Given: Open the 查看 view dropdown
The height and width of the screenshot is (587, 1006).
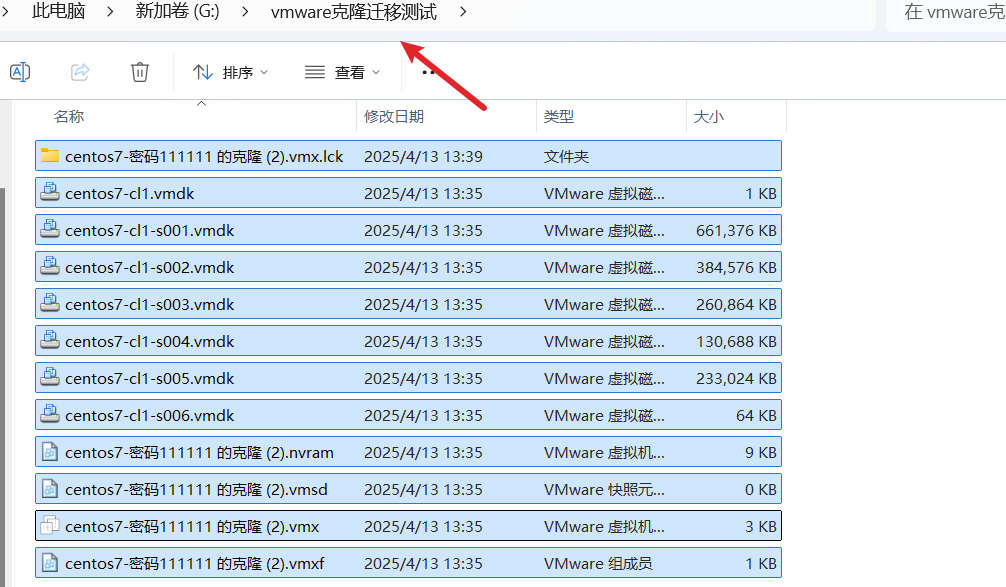Looking at the screenshot, I should tap(342, 72).
